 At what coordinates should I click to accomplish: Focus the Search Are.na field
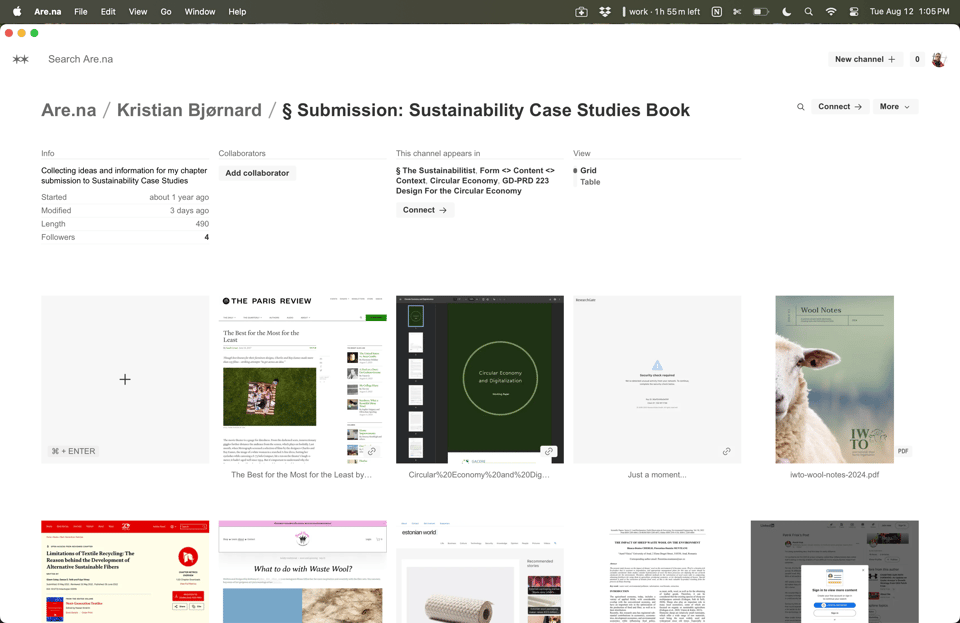pos(80,59)
